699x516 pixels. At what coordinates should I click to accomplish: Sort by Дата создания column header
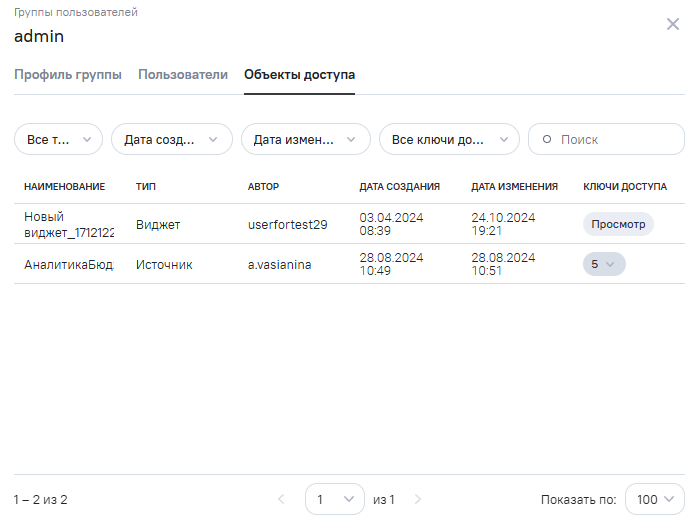399,187
